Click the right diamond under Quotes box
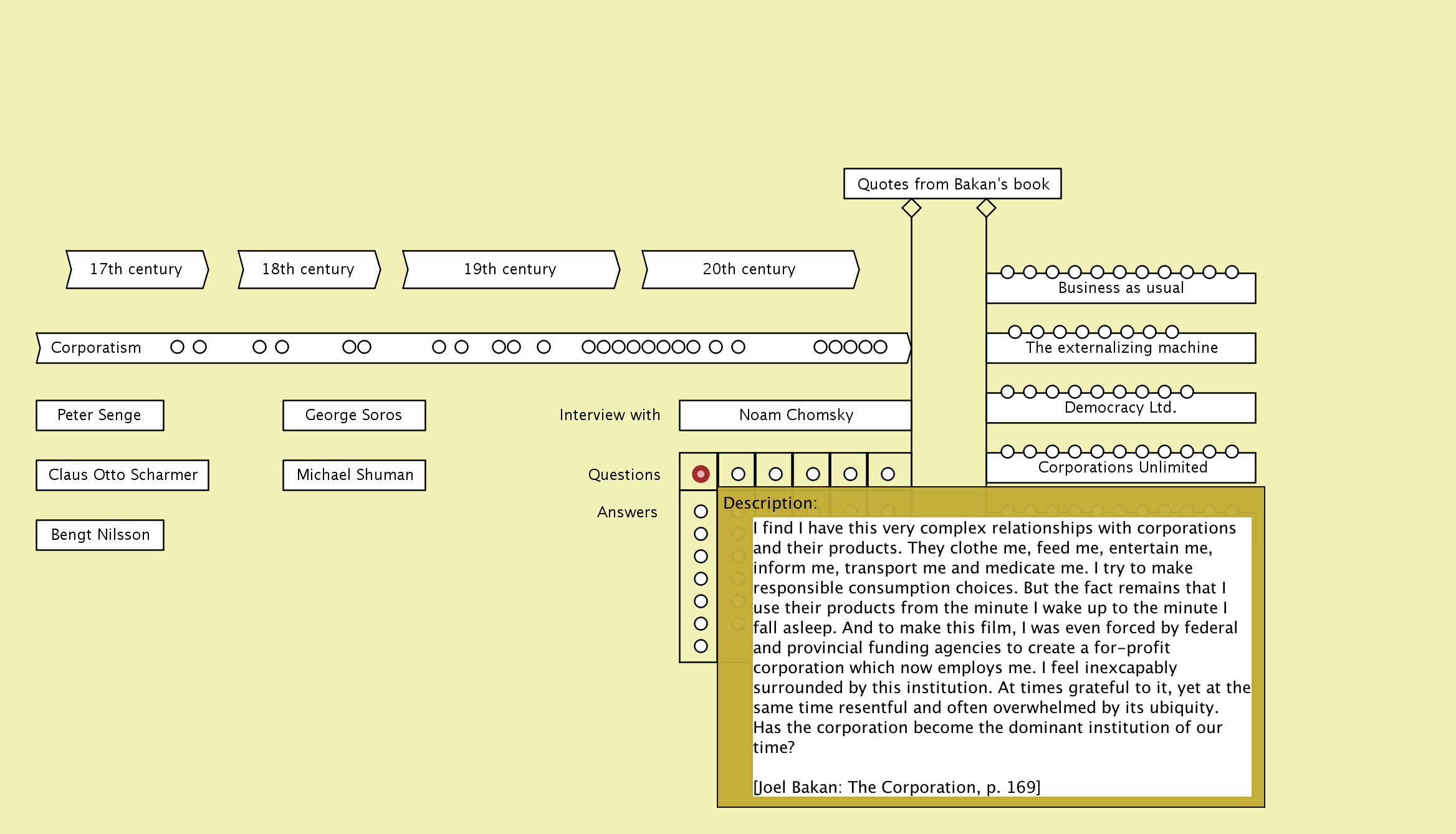The height and width of the screenshot is (834, 1456). 986,208
